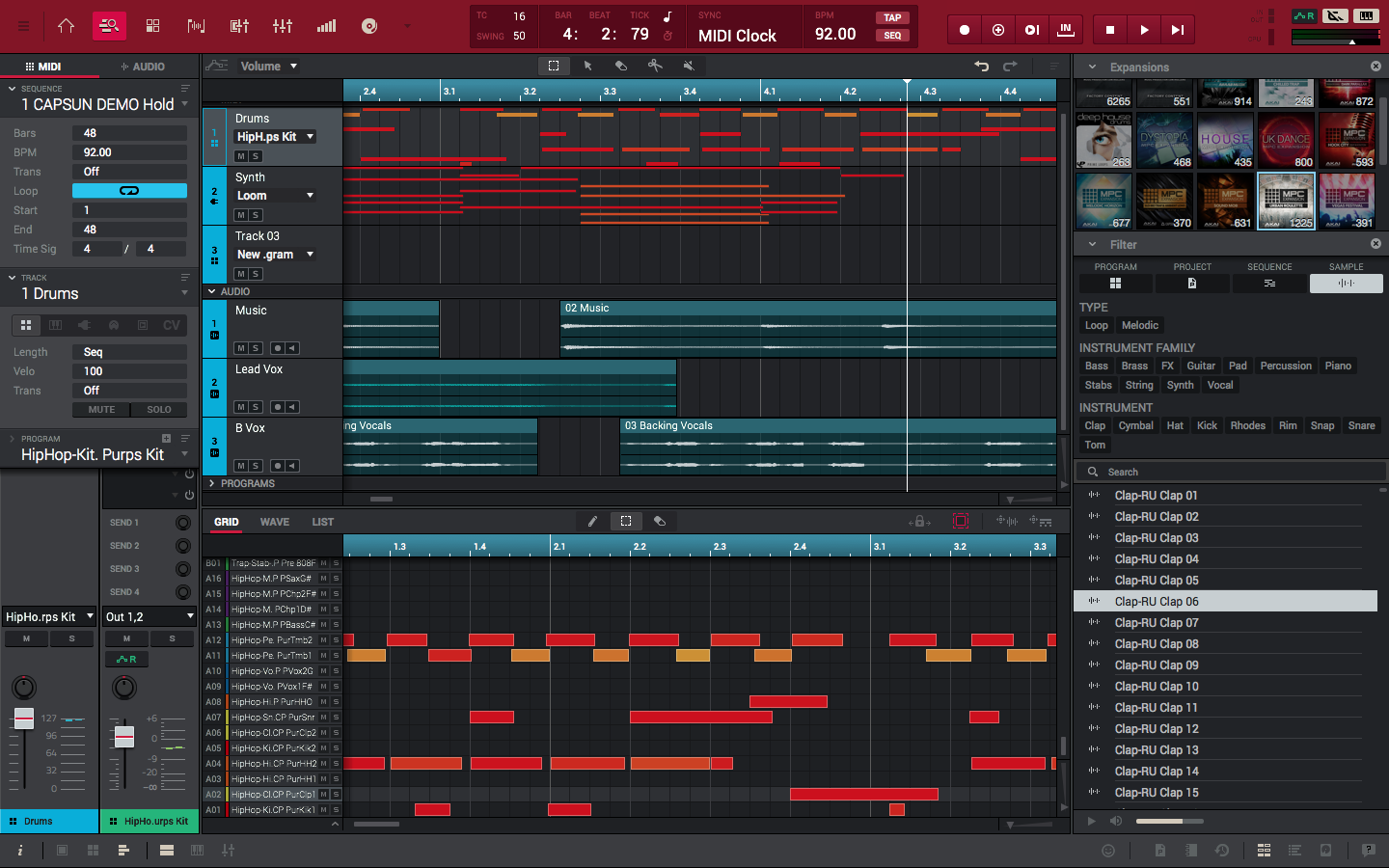
Task: Click the SOLO button in the Track panel
Action: point(160,409)
